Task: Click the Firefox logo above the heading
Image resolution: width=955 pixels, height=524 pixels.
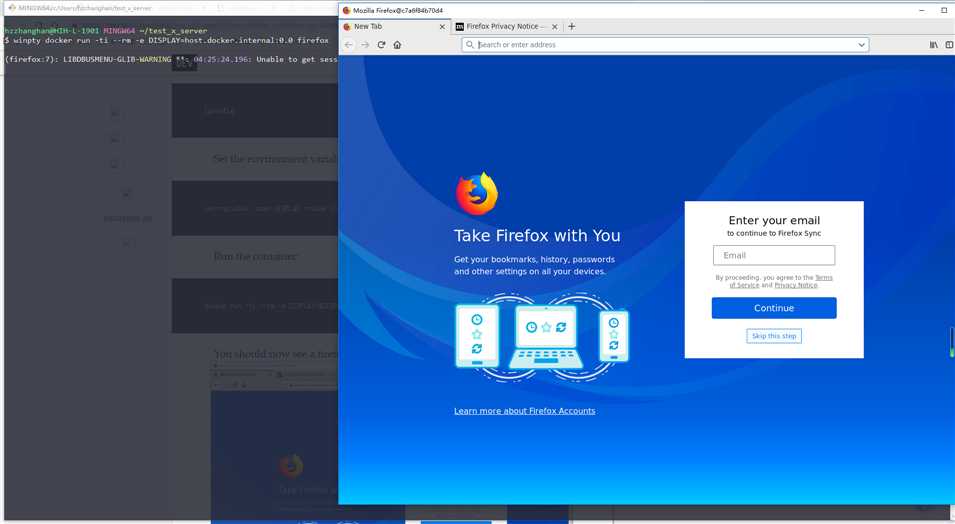Action: pos(477,194)
